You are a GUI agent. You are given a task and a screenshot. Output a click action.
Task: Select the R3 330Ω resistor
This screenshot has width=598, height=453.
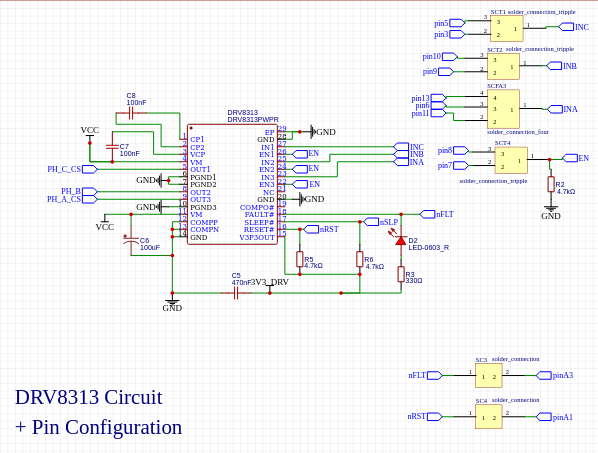point(401,274)
